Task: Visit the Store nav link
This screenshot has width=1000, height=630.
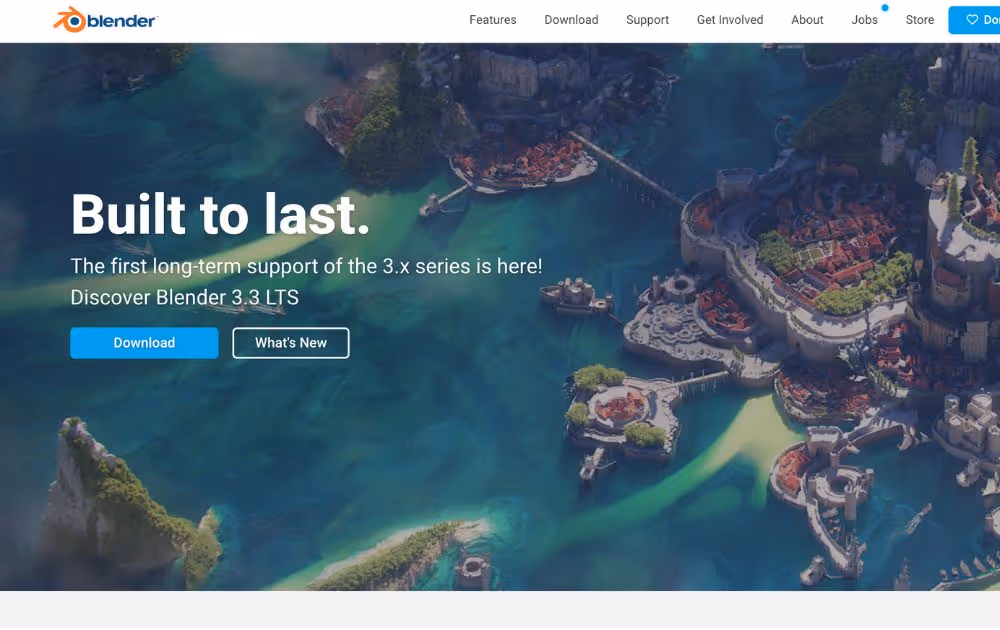Action: coord(919,20)
